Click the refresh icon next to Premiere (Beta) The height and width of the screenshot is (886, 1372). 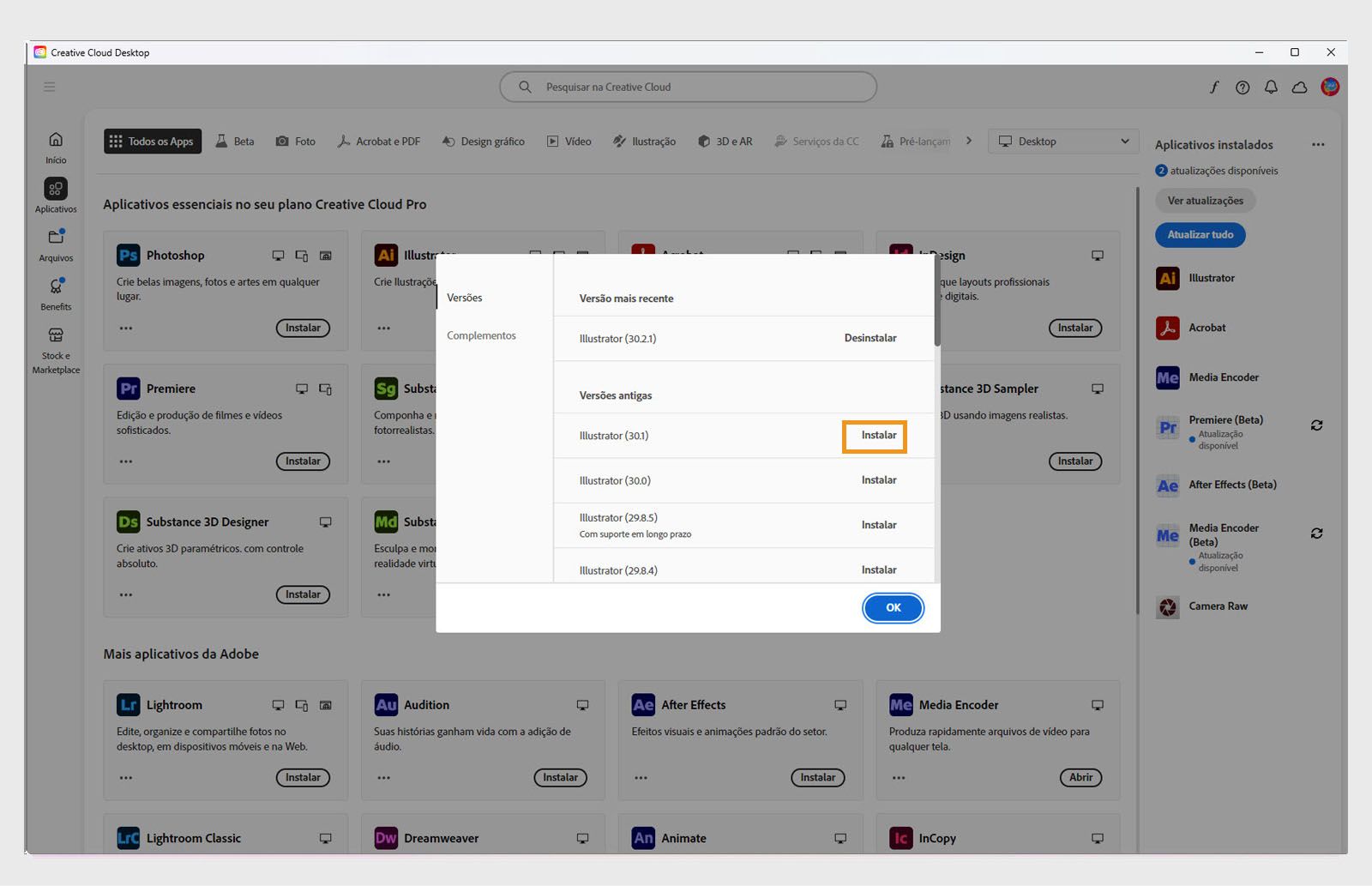pyautogui.click(x=1317, y=425)
